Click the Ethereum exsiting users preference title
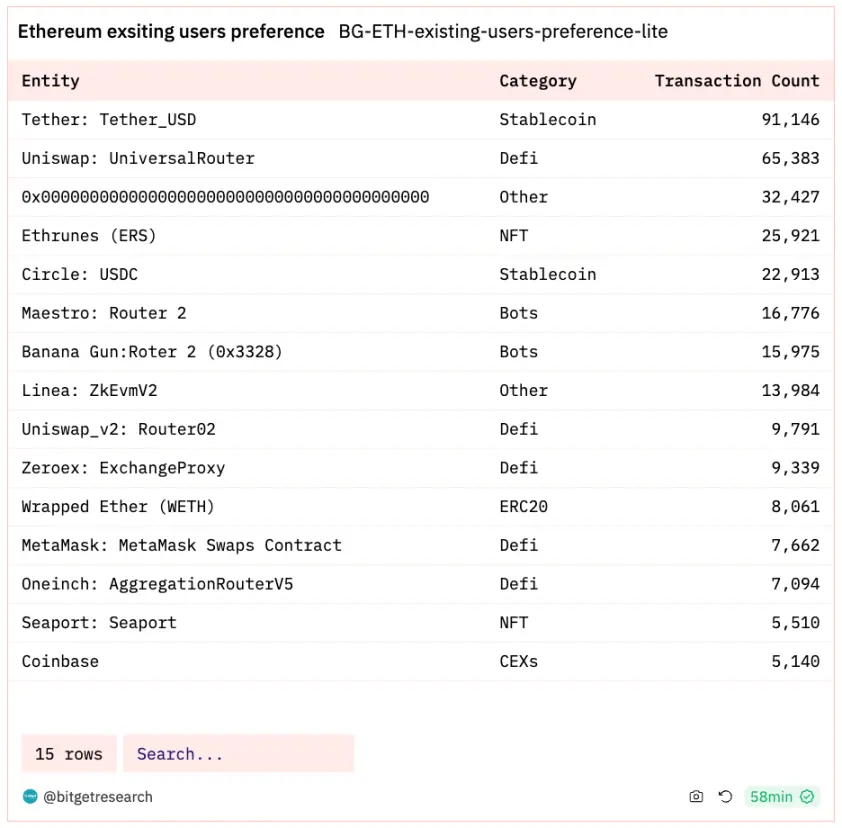Viewport: 842px width, 828px height. coord(171,32)
